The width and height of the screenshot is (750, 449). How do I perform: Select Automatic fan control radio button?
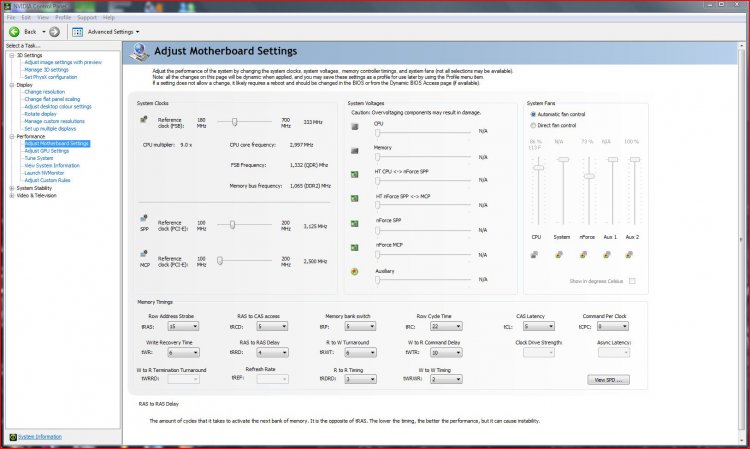tap(533, 114)
